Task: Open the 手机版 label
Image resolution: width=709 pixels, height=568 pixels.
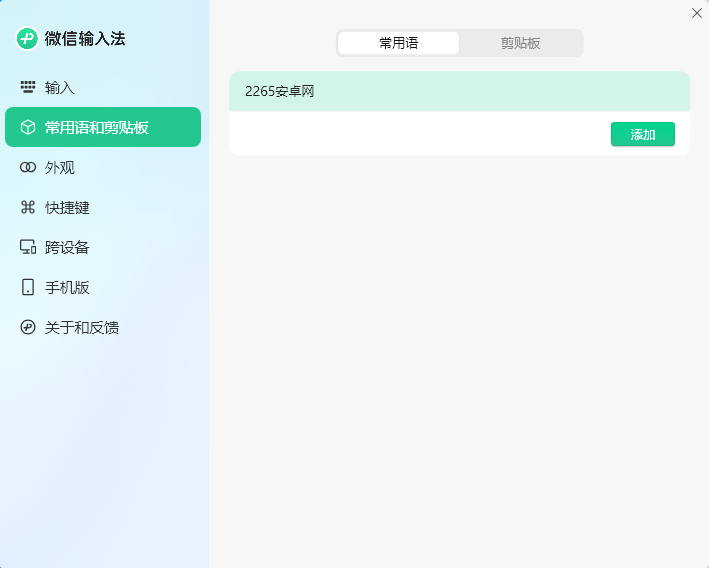Action: pyautogui.click(x=67, y=287)
